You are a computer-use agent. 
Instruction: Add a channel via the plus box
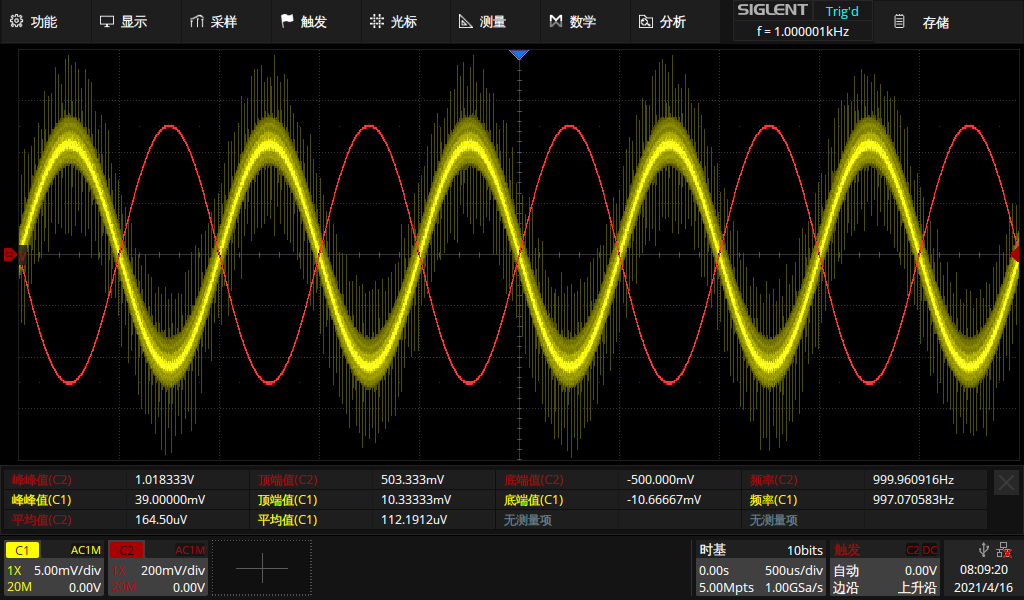tap(262, 568)
